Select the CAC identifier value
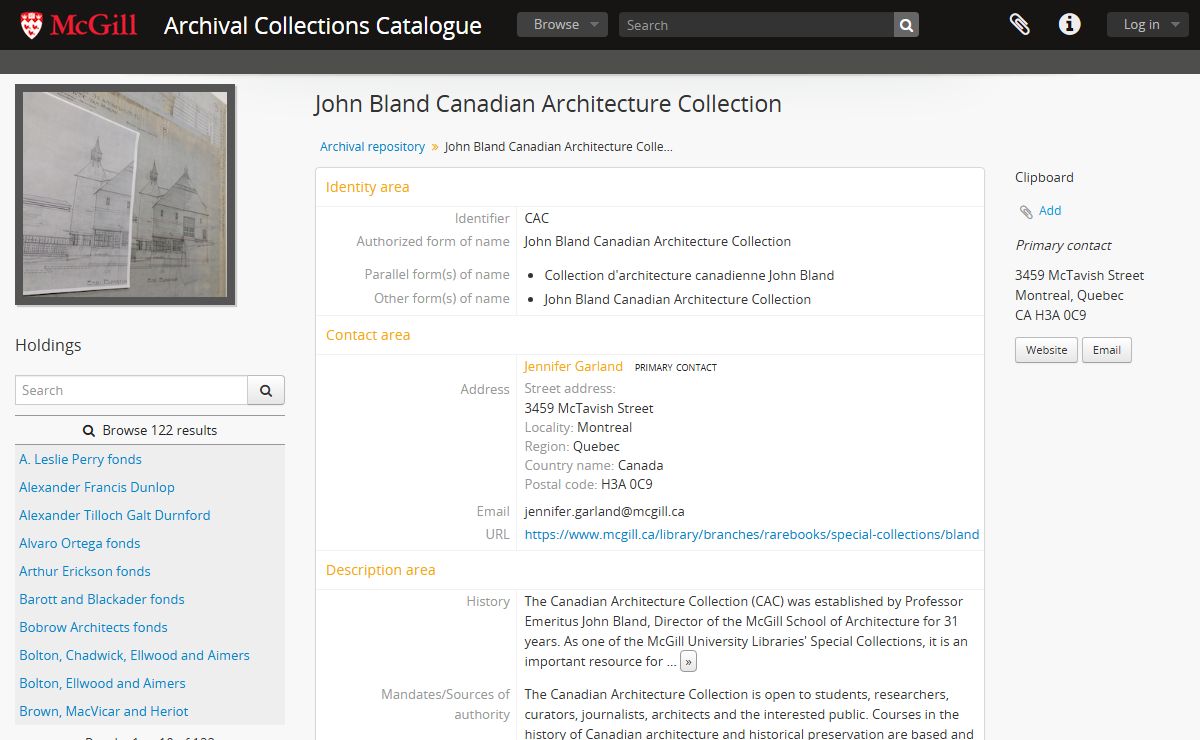Viewport: 1200px width, 740px height. (537, 218)
